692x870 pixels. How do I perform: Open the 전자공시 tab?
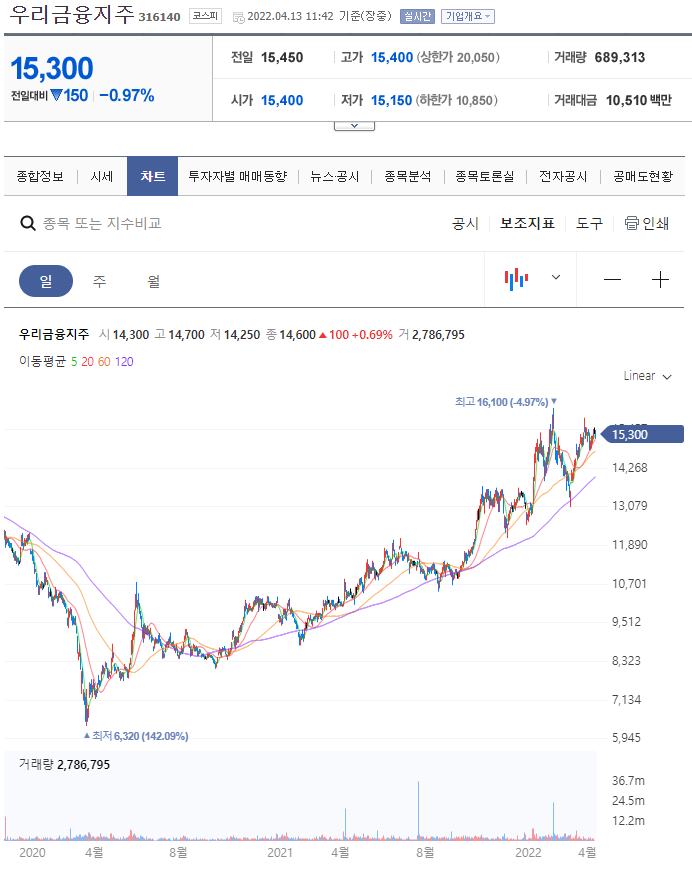coord(563,176)
